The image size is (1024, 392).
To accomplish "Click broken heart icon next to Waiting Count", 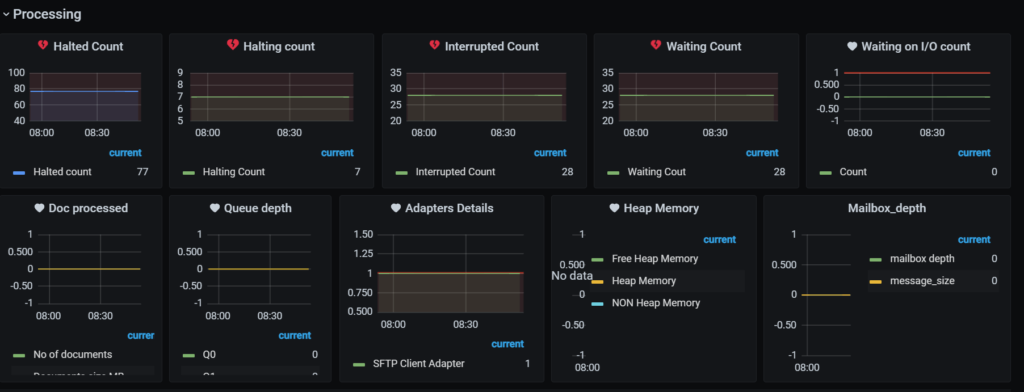I will coord(656,46).
